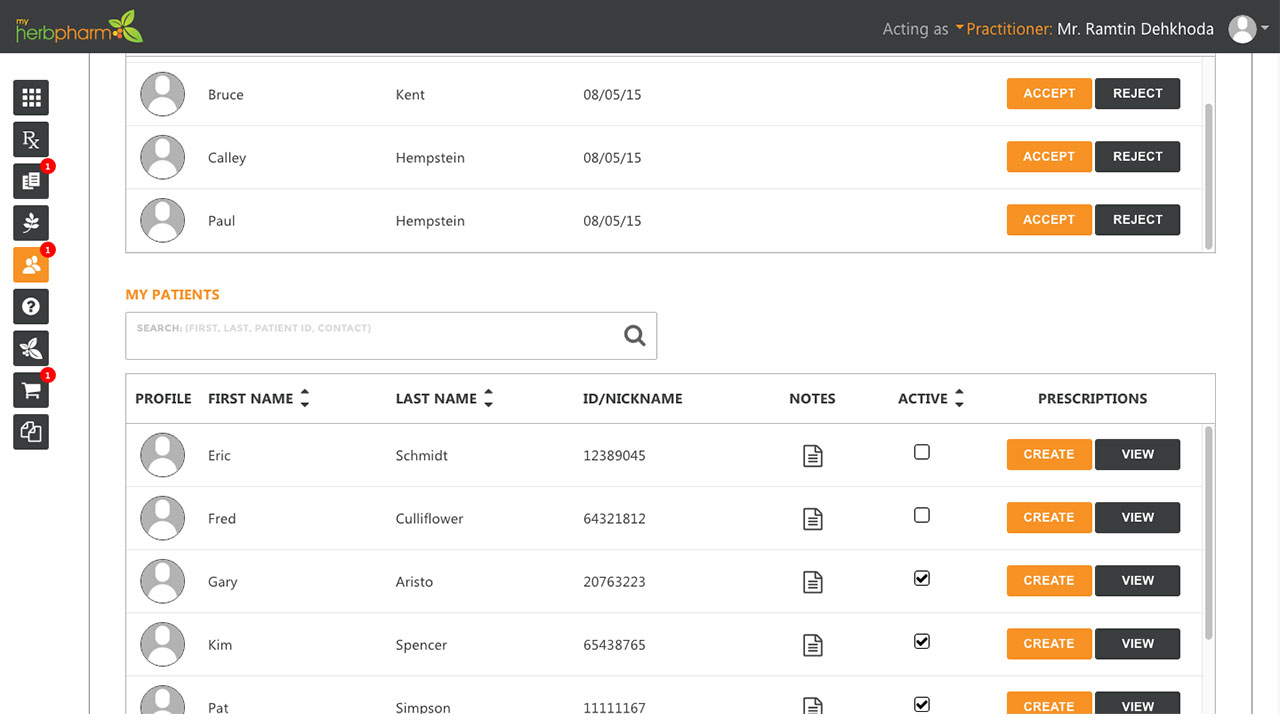Screen dimensions: 1280x720
Task: Toggle active checkbox for Eric Schmidt
Action: 922,452
